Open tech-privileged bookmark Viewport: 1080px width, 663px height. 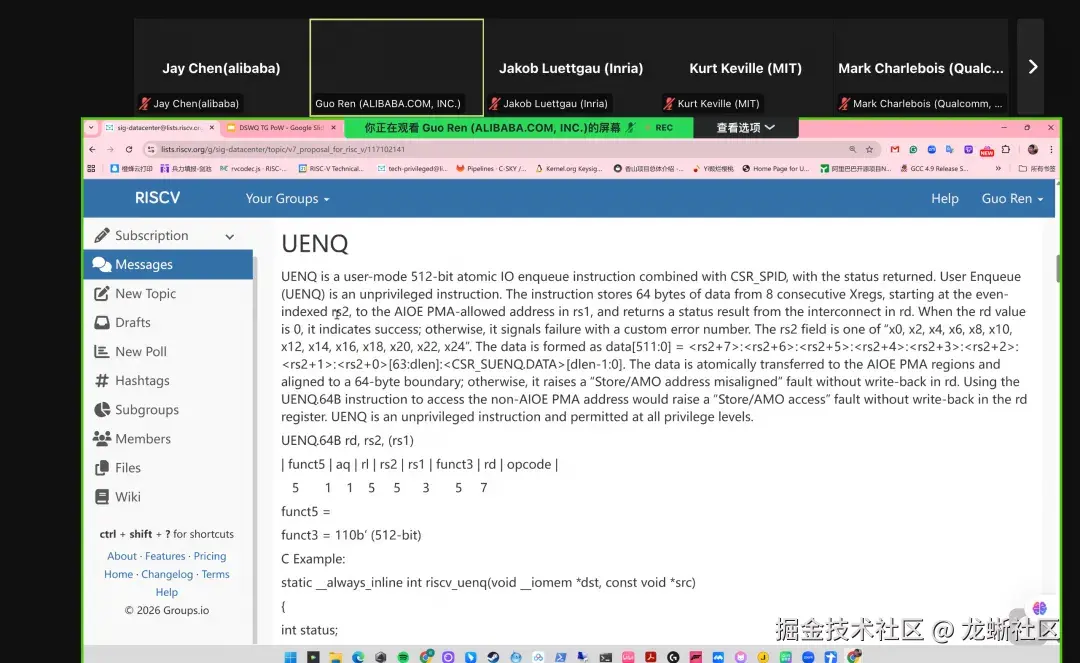[x=411, y=168]
